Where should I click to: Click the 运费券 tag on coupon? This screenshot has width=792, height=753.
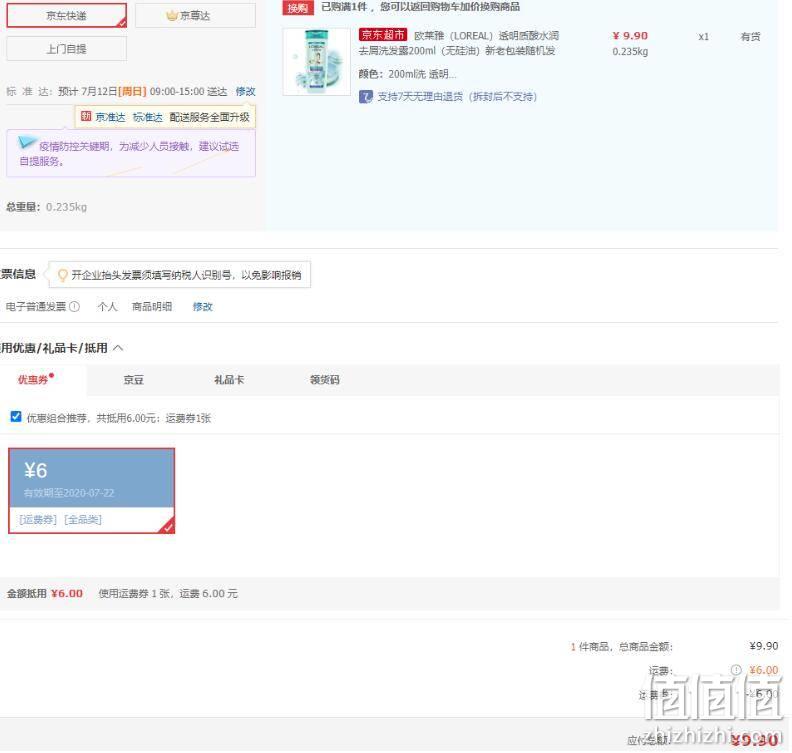point(38,519)
